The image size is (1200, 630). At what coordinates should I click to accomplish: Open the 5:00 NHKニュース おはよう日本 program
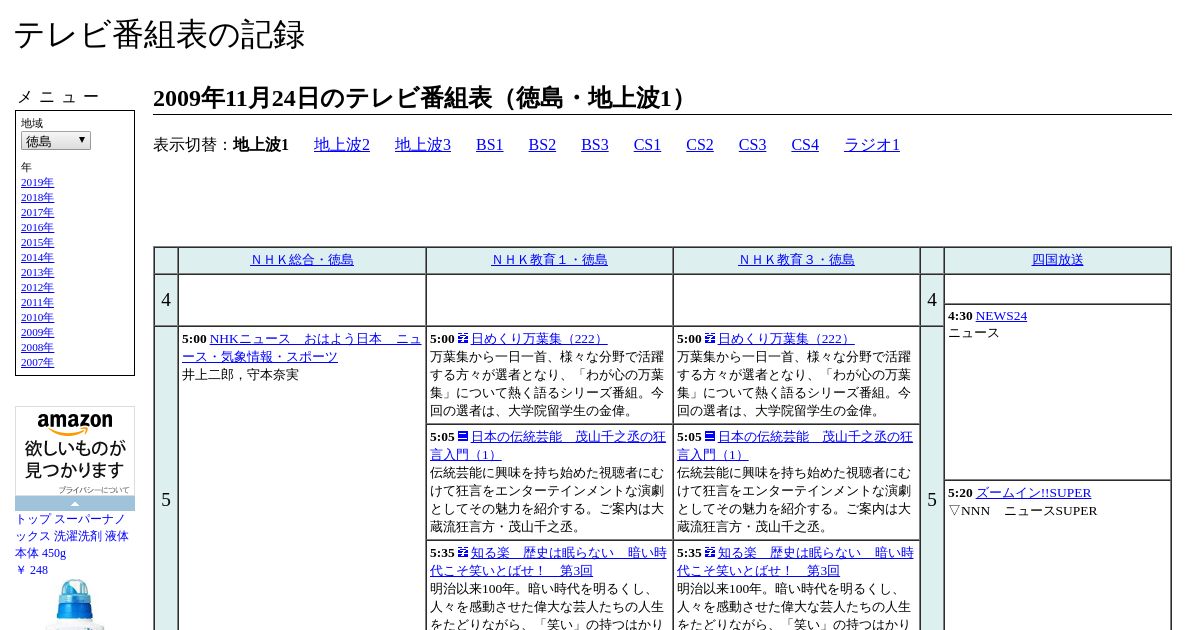pyautogui.click(x=302, y=348)
